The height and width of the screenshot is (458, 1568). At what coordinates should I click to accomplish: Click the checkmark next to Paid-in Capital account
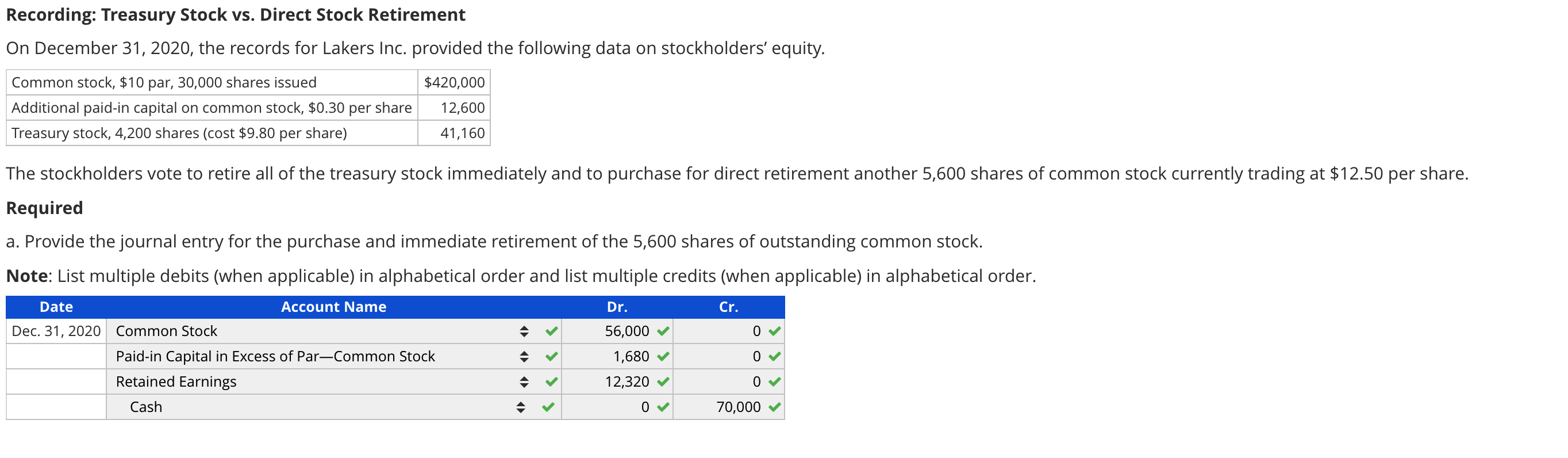[551, 356]
